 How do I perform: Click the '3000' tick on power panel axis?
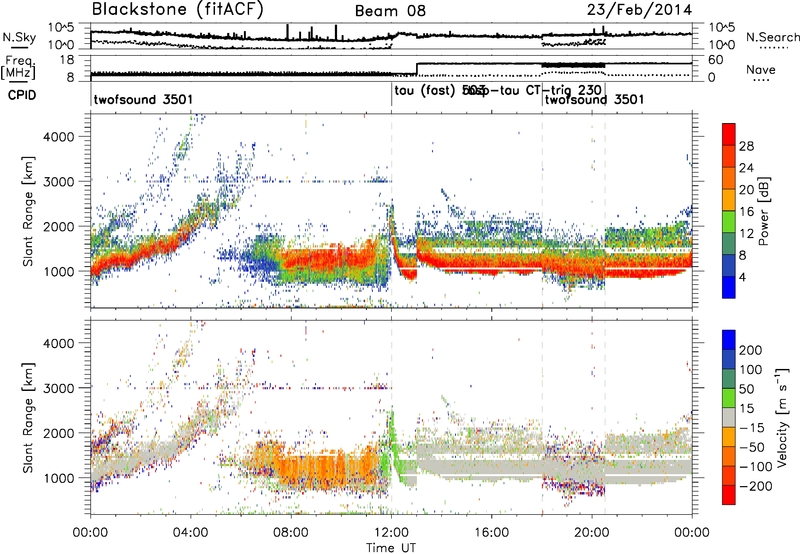pyautogui.click(x=58, y=182)
